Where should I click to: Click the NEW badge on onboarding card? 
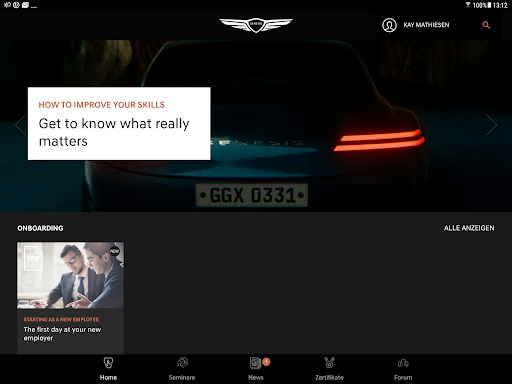[x=115, y=251]
